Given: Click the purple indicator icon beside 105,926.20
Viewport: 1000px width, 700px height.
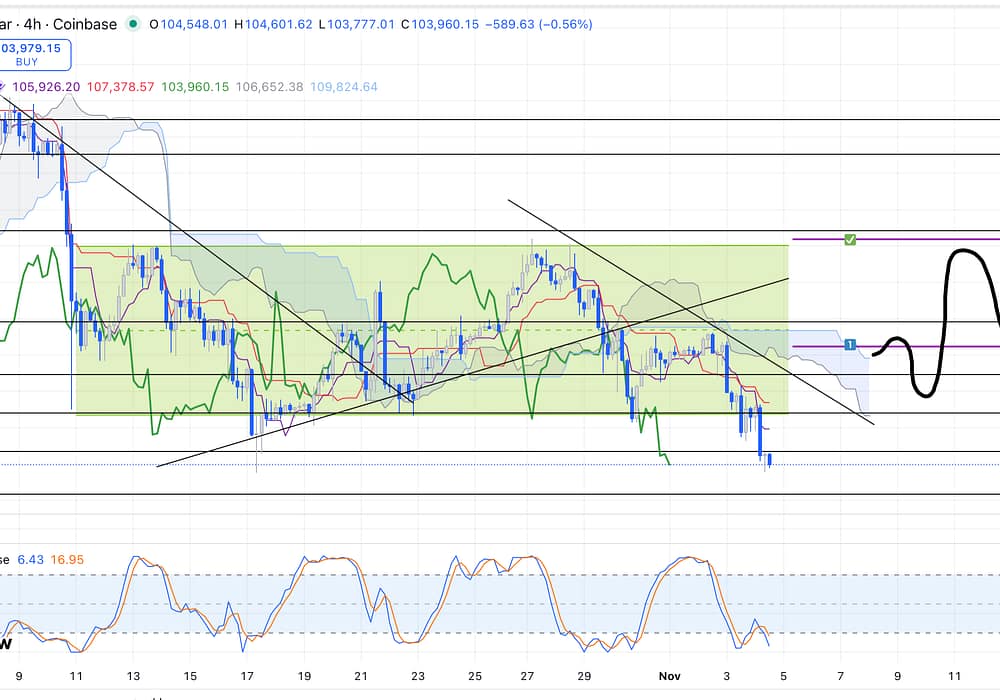Looking at the screenshot, I should [x=6, y=87].
